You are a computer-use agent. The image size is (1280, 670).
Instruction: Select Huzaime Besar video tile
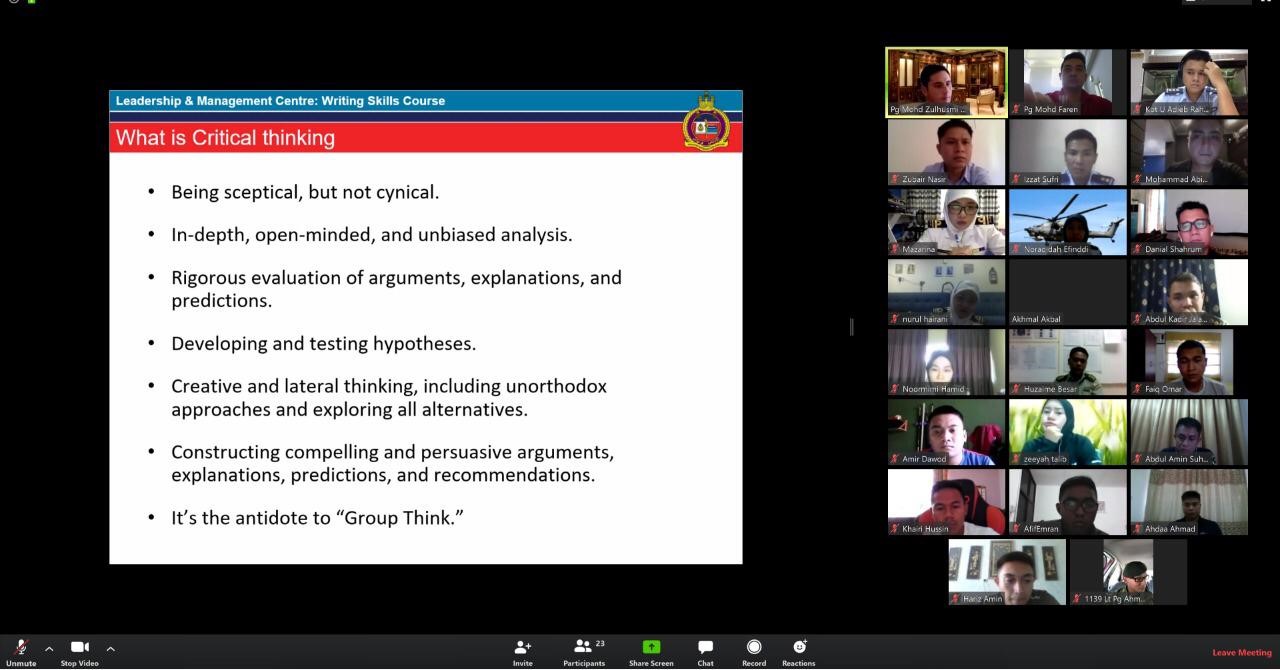tap(1067, 362)
